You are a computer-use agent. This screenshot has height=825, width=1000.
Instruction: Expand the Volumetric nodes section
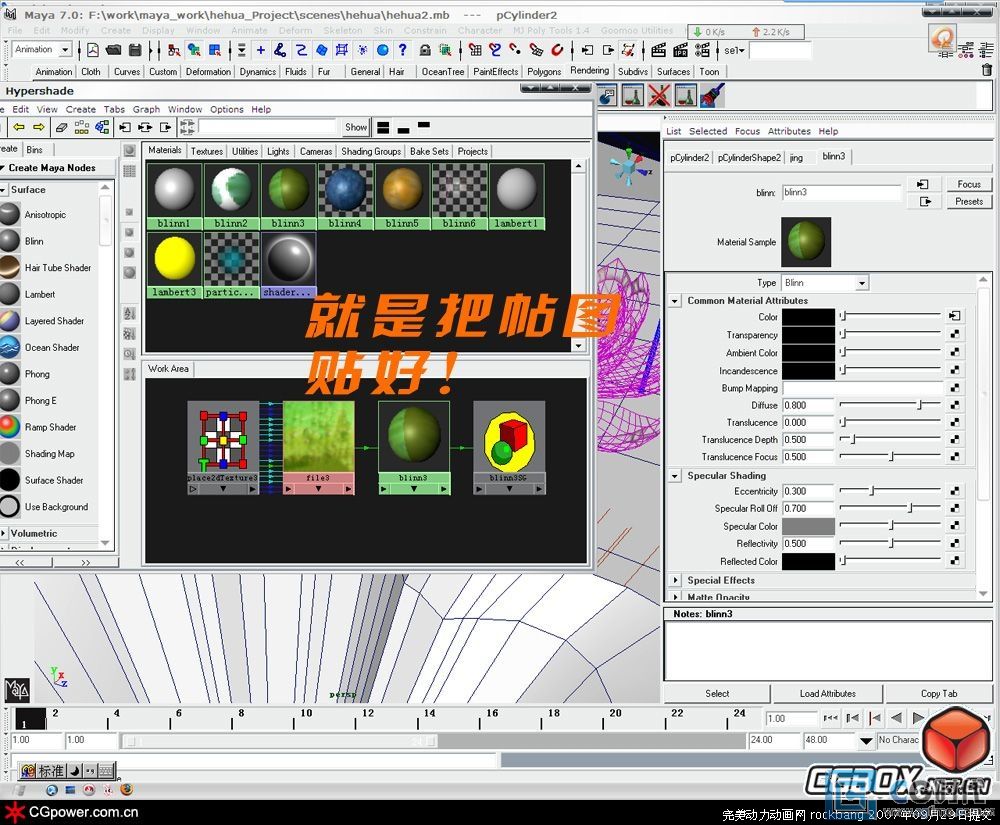click(x=4, y=533)
